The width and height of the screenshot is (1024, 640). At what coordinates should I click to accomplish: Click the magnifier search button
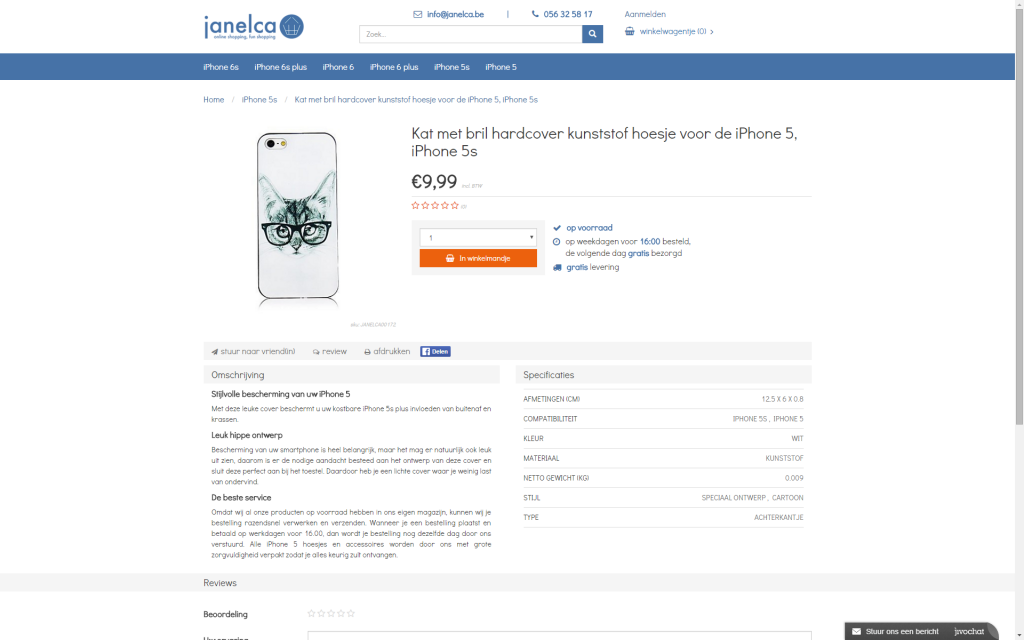(x=592, y=34)
